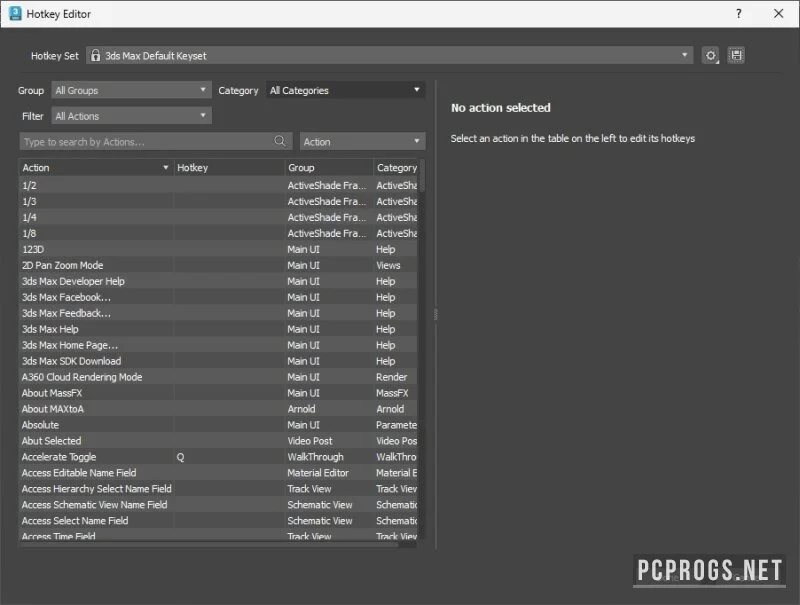Click the save hotkey set icon

(x=736, y=55)
